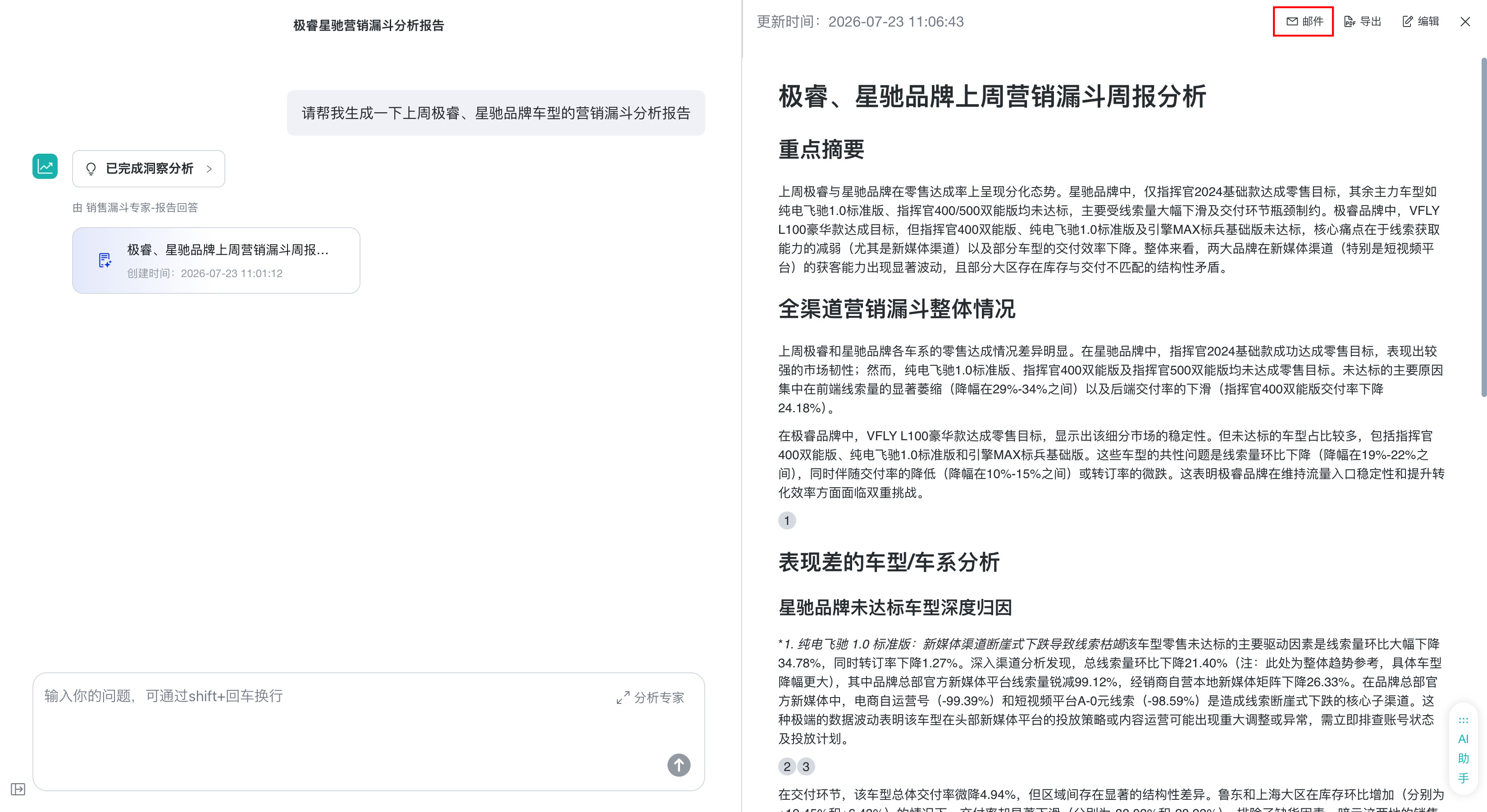Select the user message bubble text
Image resolution: width=1487 pixels, height=812 pixels.
(x=496, y=113)
